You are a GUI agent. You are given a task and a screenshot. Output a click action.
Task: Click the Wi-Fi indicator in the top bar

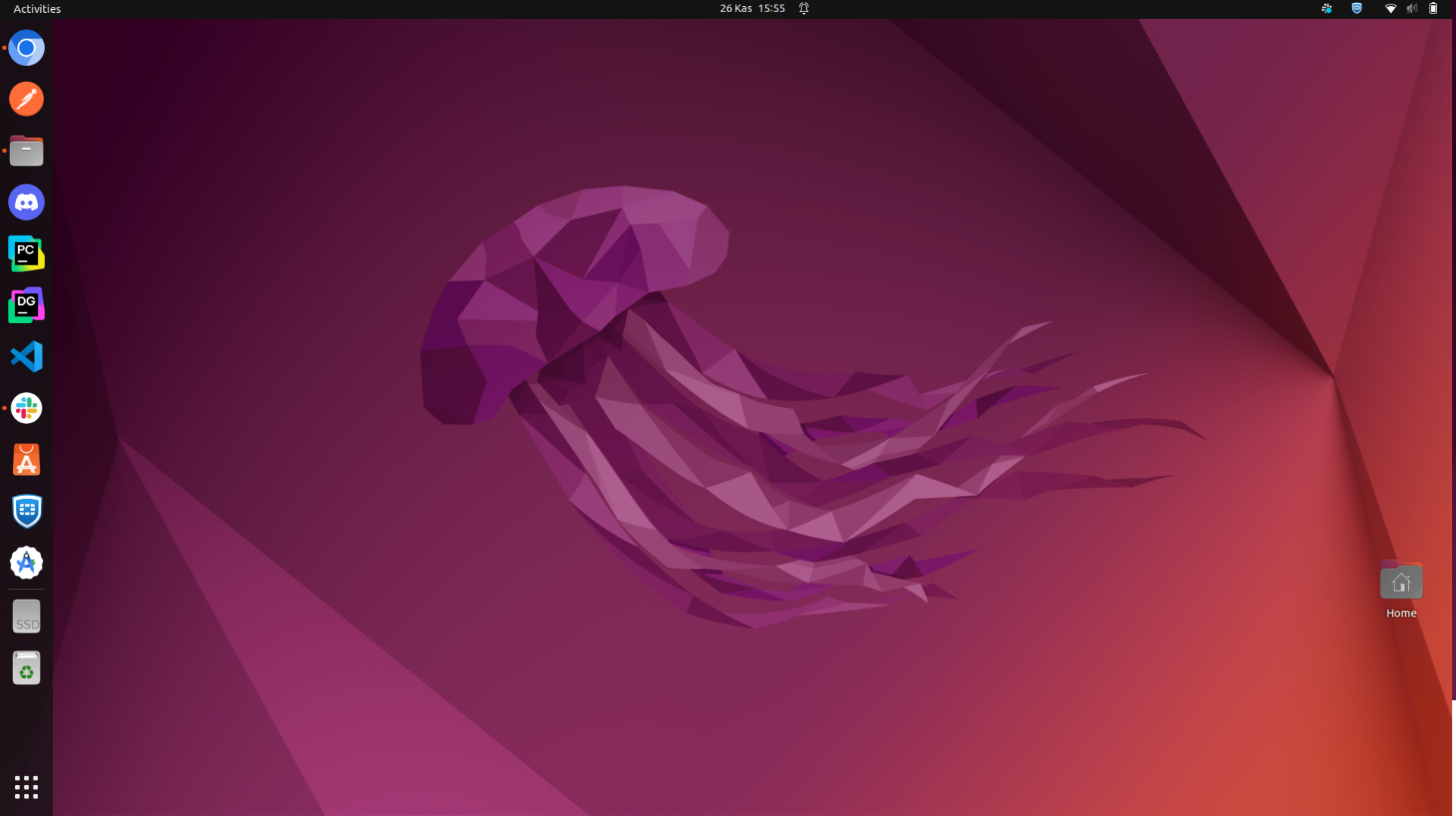click(1390, 8)
